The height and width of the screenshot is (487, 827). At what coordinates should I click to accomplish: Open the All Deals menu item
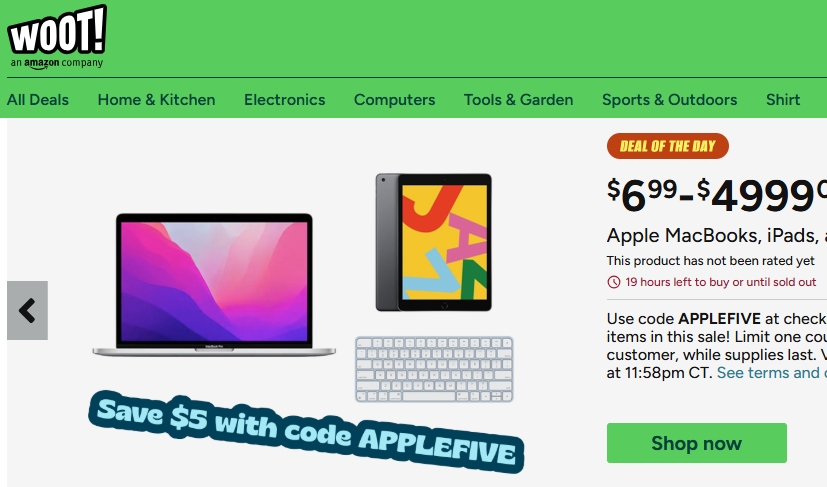click(38, 100)
